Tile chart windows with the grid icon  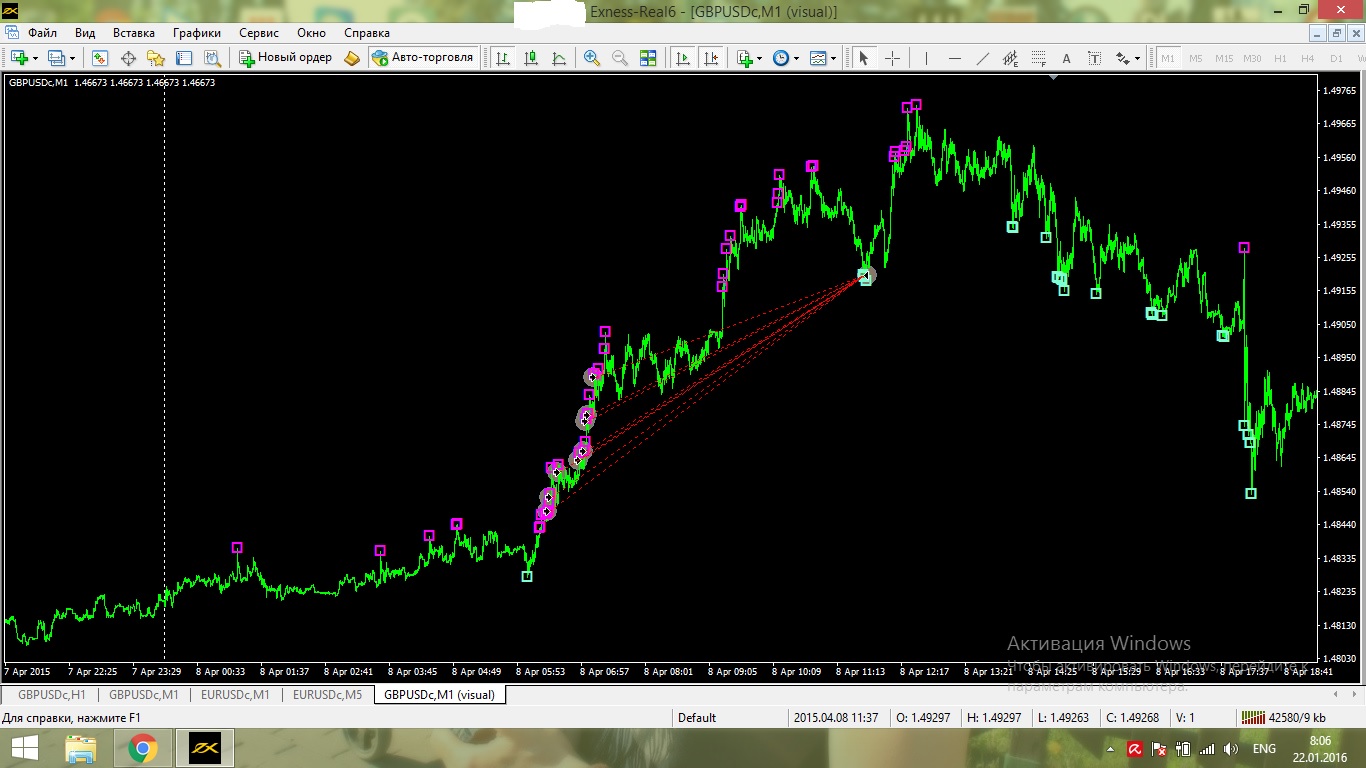(x=648, y=58)
